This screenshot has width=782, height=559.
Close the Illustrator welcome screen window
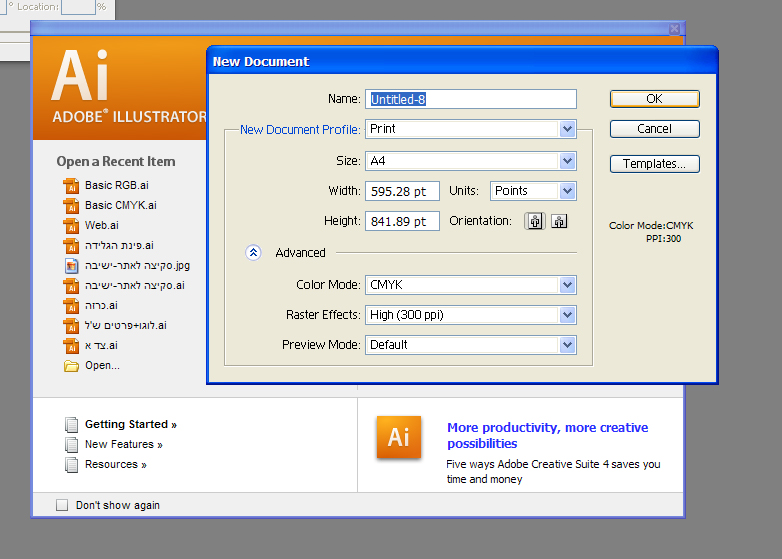pyautogui.click(x=674, y=29)
